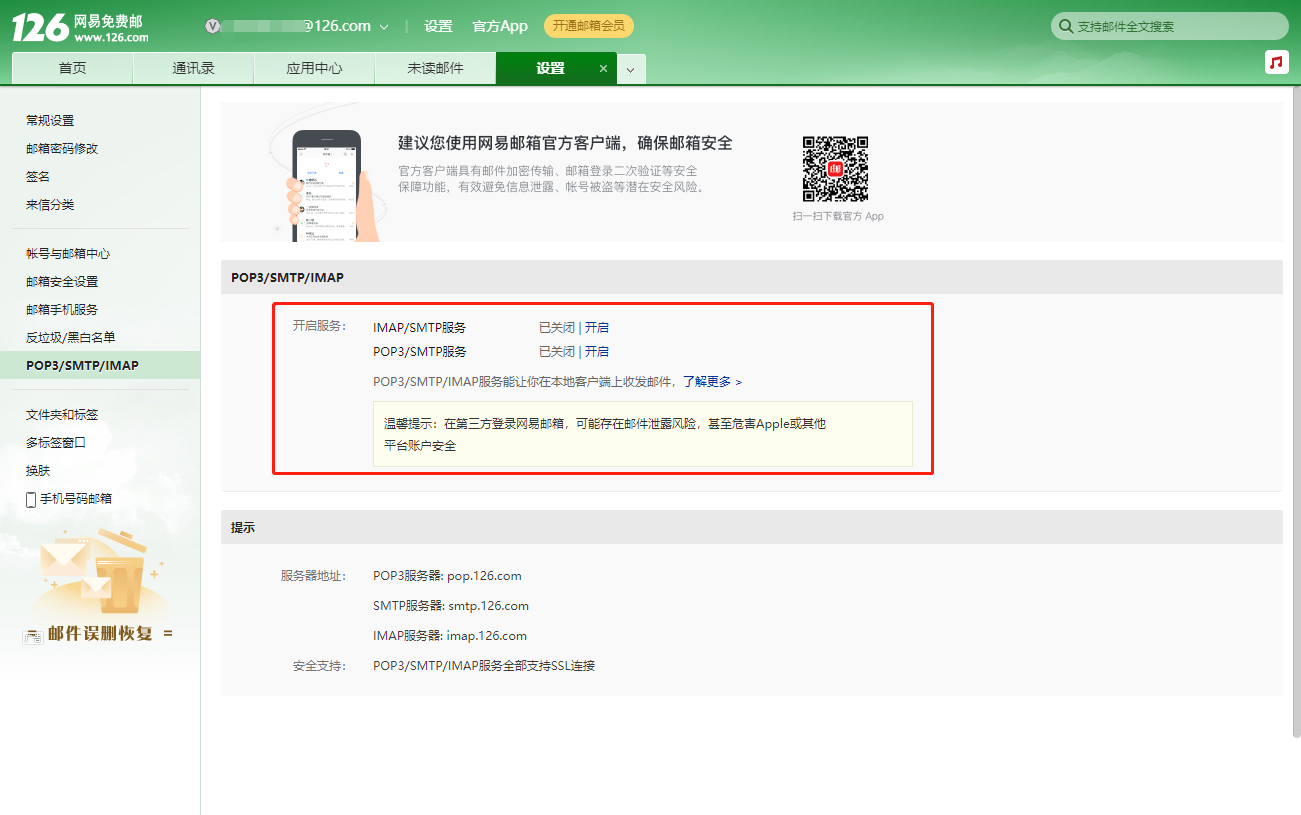
Task: Click the 温馨提示 warning note
Action: click(643, 434)
